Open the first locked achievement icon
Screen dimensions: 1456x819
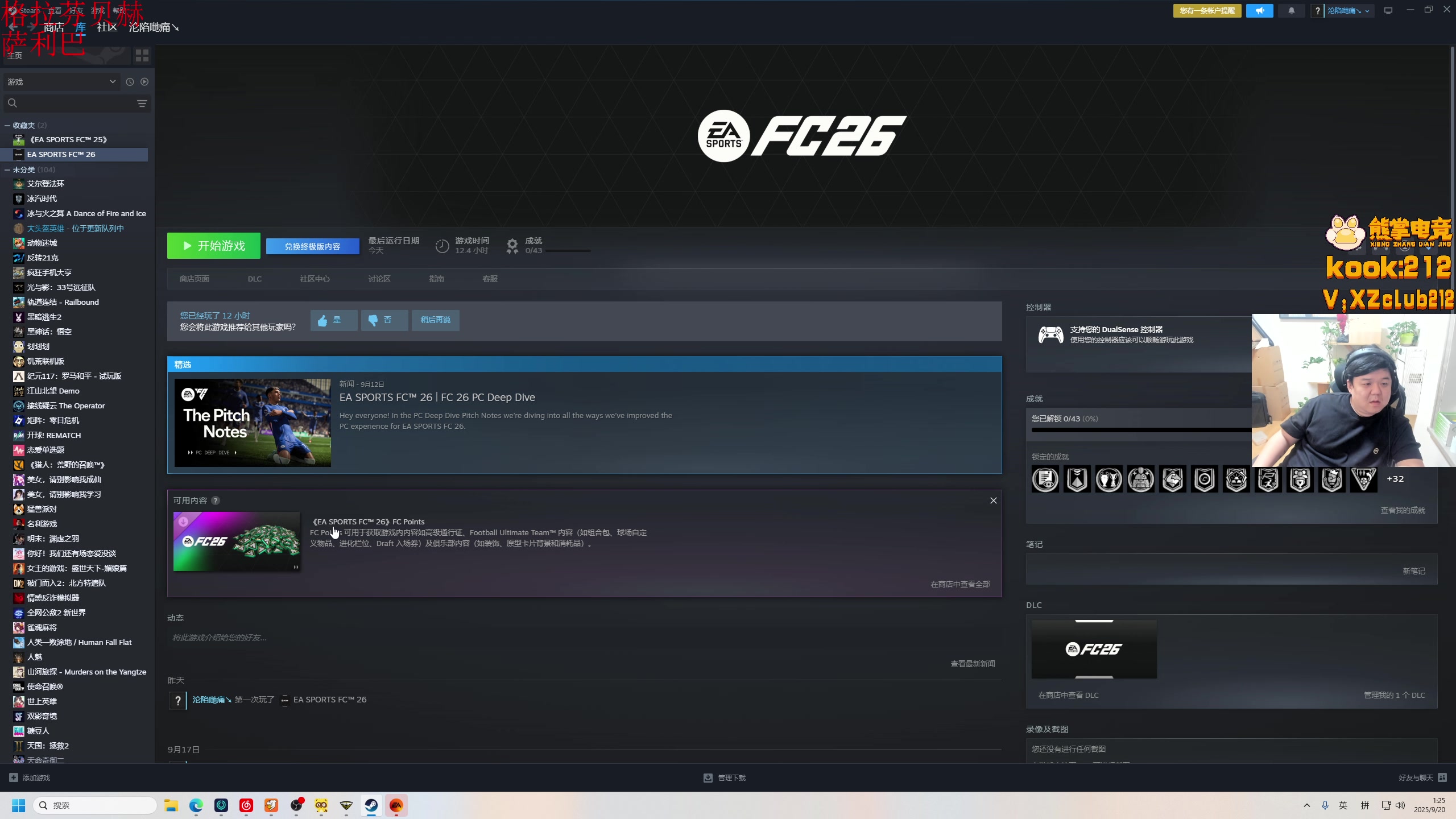pos(1045,479)
